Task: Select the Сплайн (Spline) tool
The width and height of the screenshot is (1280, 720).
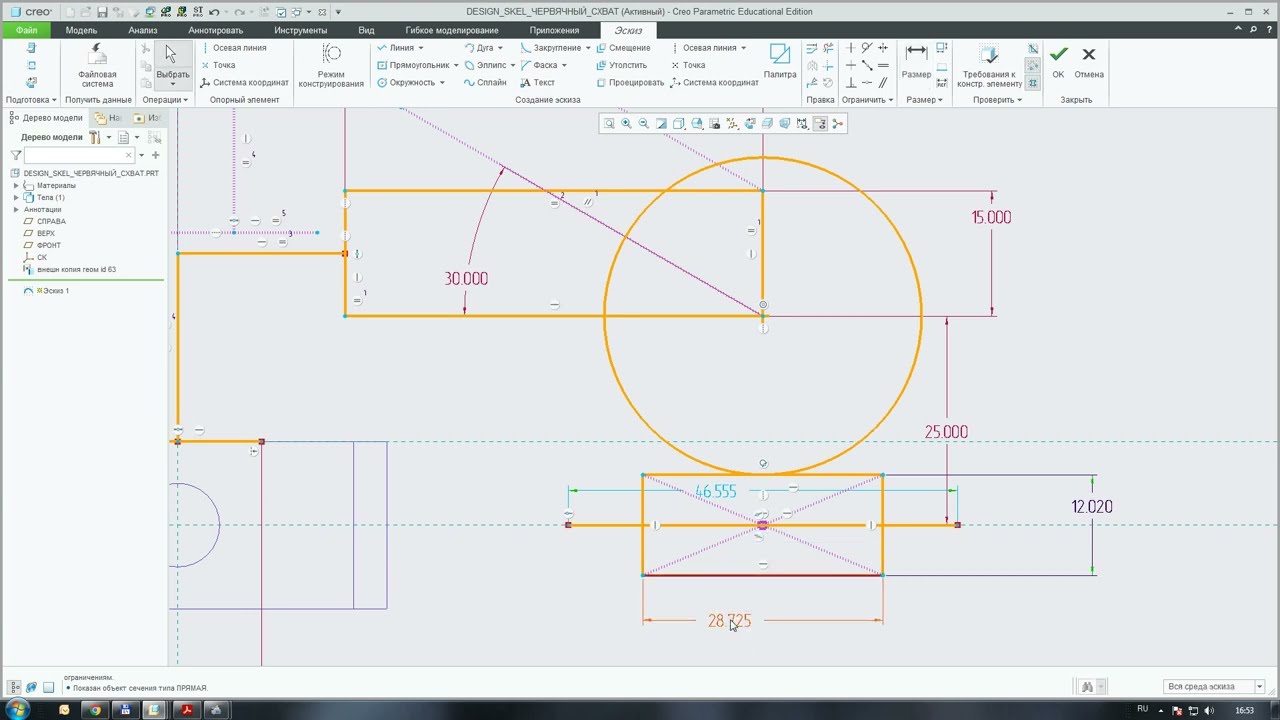Action: 484,82
